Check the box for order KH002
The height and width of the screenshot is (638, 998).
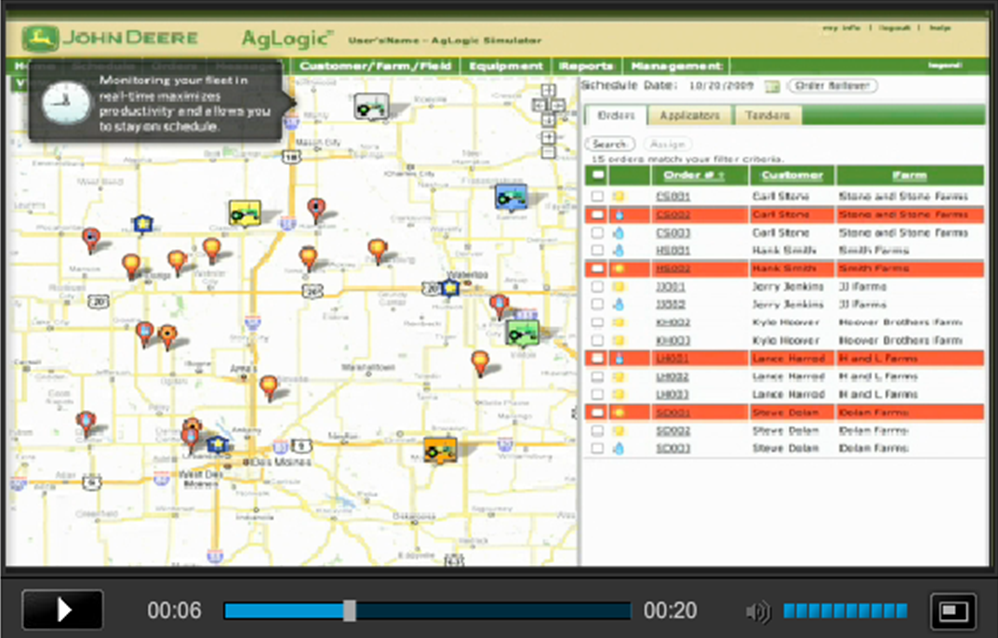coord(597,322)
